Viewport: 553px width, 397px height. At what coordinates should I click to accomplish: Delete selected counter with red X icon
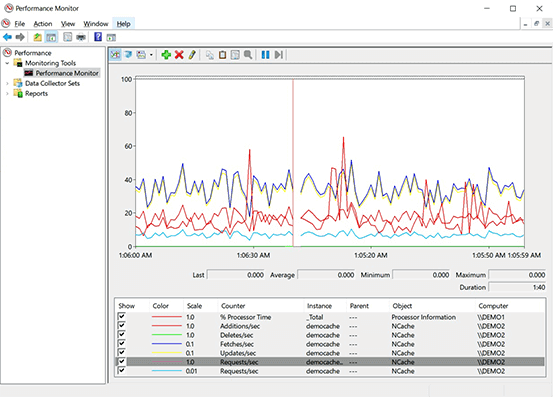179,55
